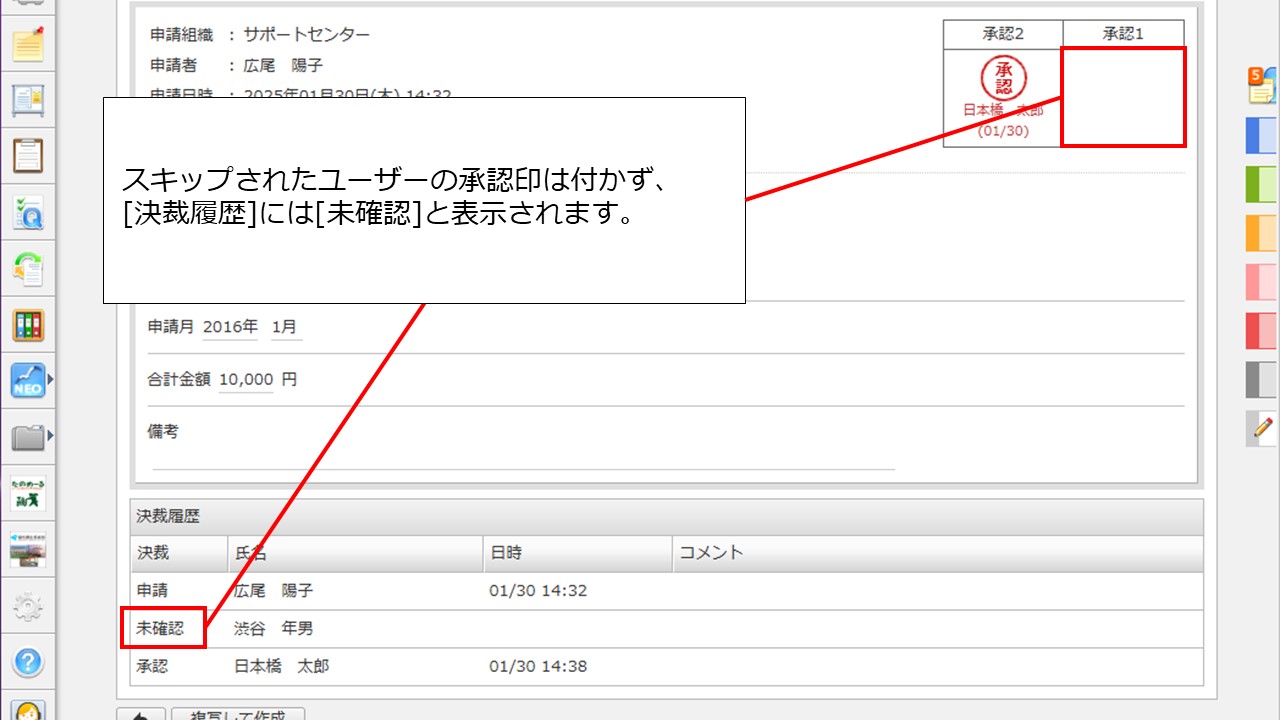This screenshot has height=720, width=1280.
Task: Click the 承認2 column header in approval table
Action: (1003, 33)
